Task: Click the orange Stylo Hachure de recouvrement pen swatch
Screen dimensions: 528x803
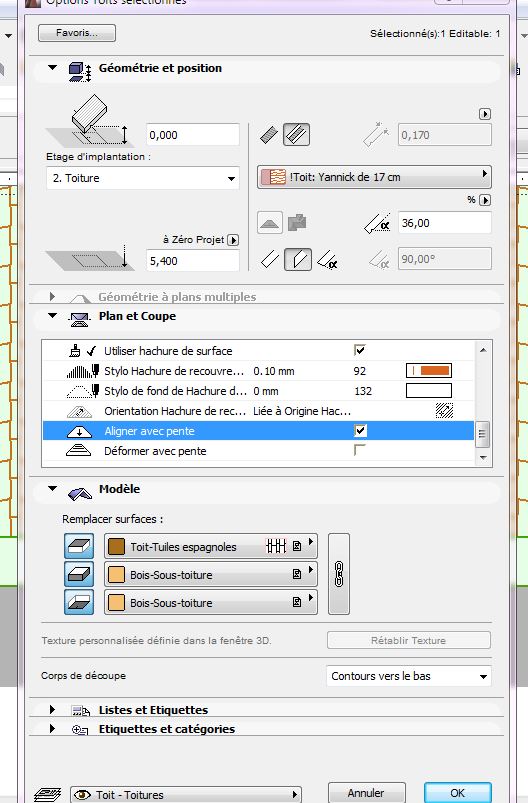Action: point(429,370)
